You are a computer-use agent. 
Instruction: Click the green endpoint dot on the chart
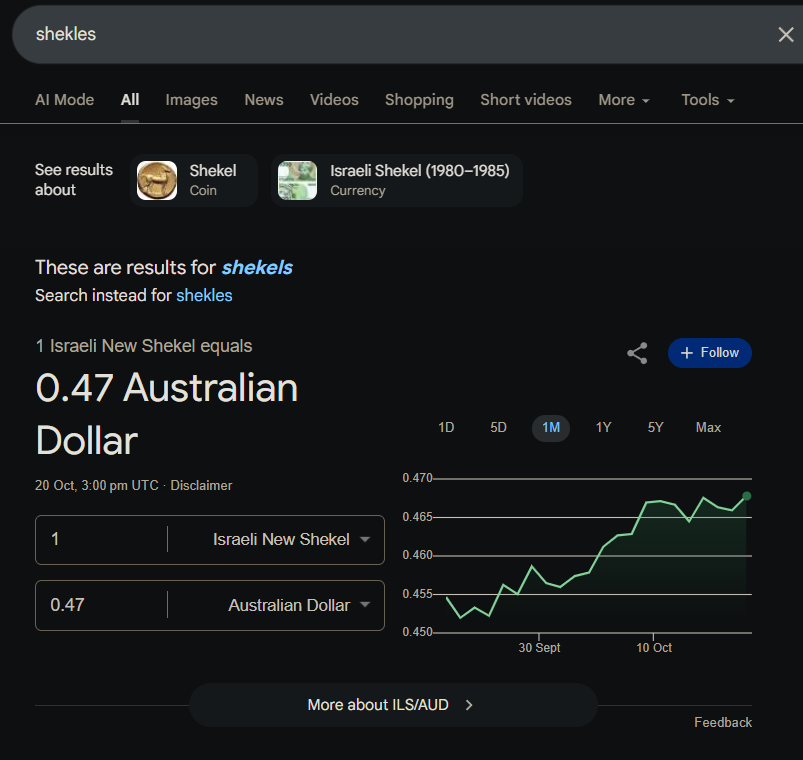(x=746, y=496)
